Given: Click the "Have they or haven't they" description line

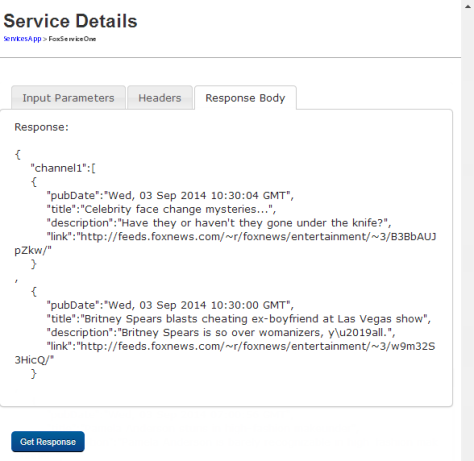Looking at the screenshot, I should pyautogui.click(x=219, y=223).
